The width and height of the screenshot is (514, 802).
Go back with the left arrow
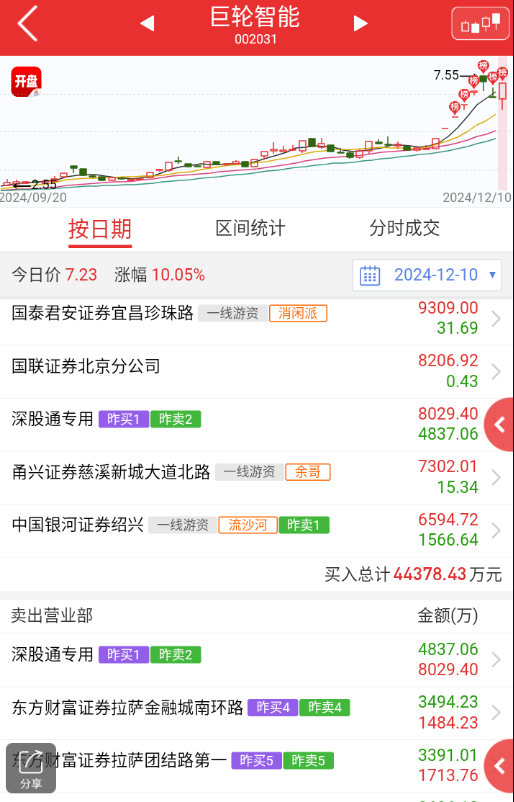pos(28,24)
